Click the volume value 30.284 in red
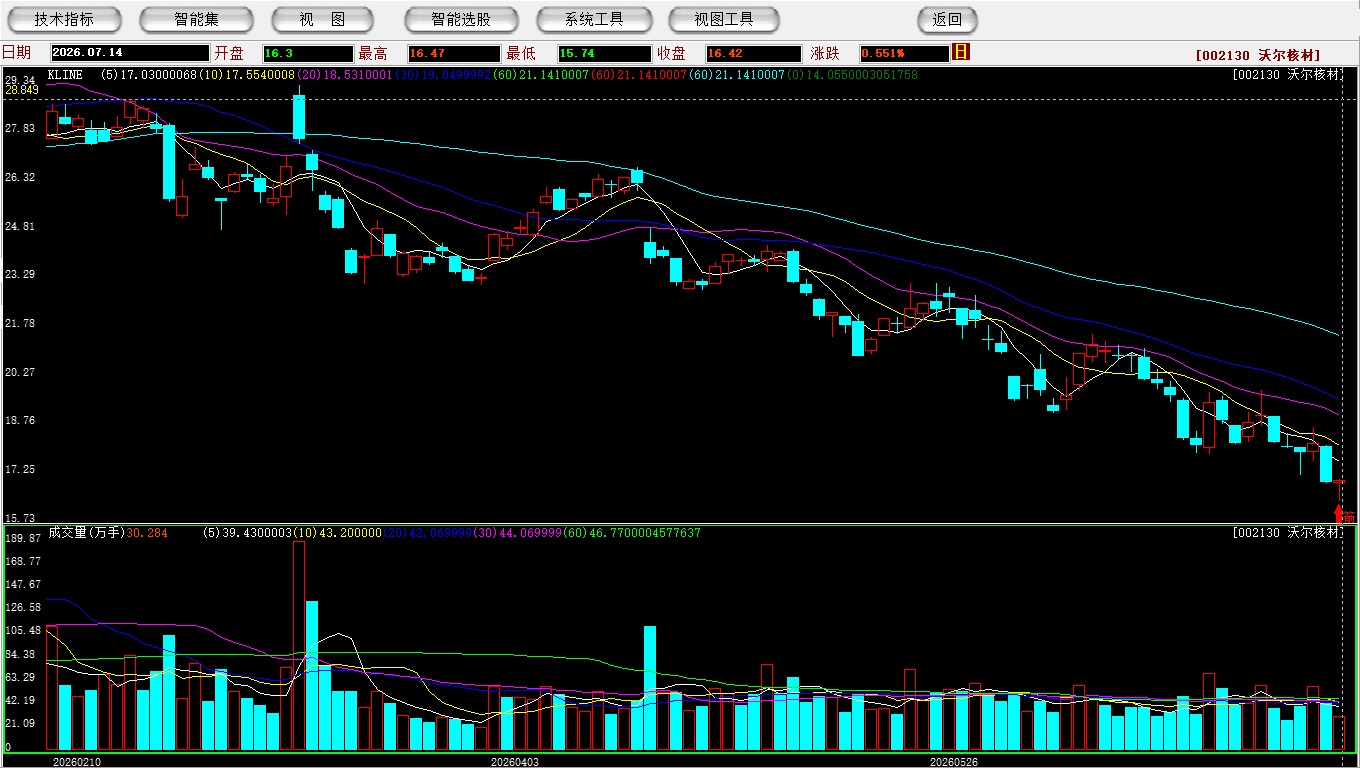 click(147, 533)
